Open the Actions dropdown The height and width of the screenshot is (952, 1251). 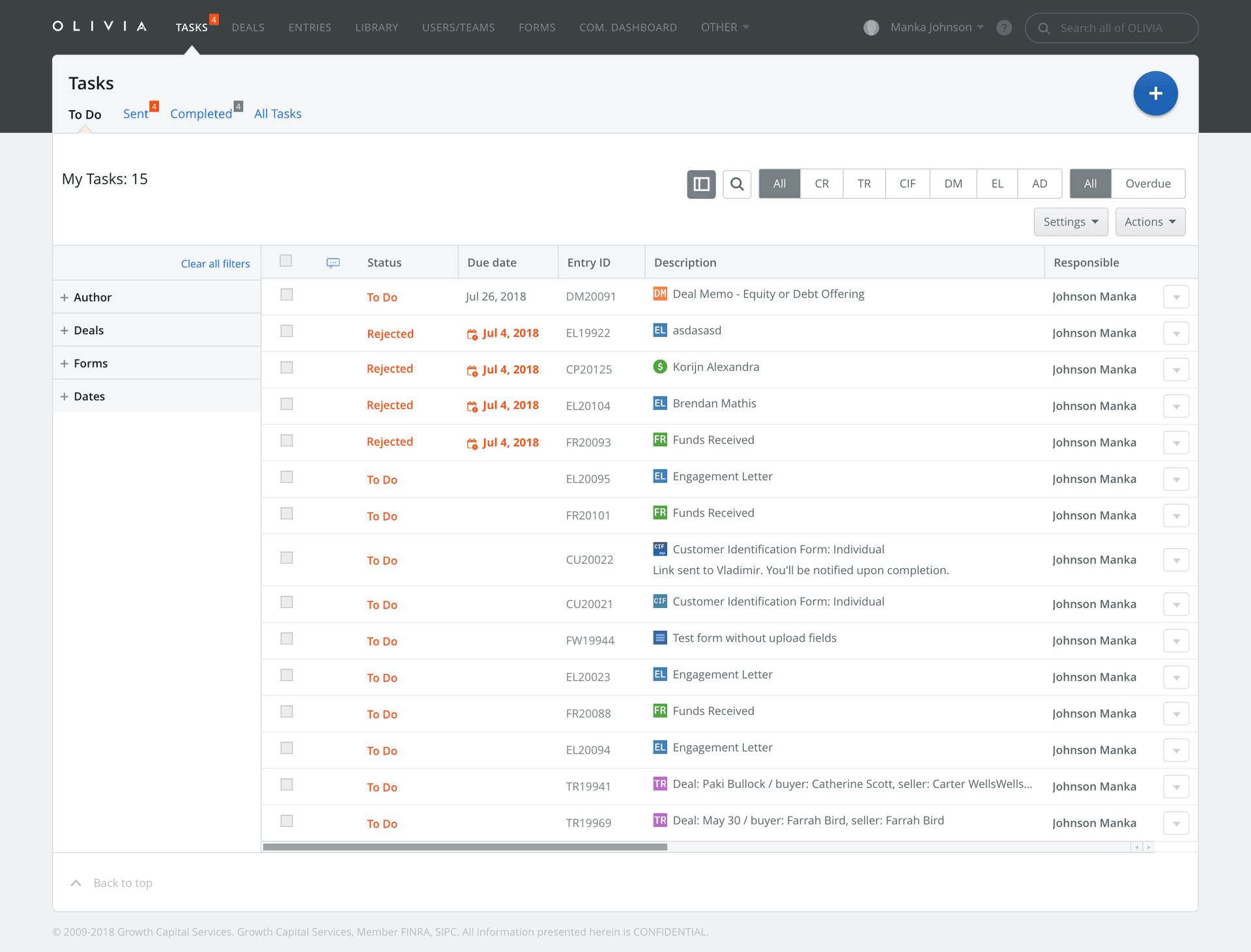click(x=1150, y=222)
